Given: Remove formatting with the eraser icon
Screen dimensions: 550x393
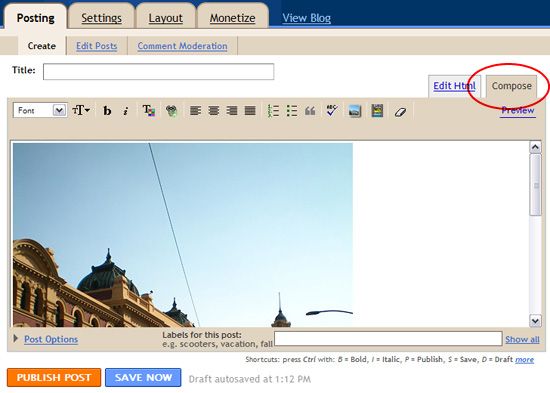Looking at the screenshot, I should [400, 112].
